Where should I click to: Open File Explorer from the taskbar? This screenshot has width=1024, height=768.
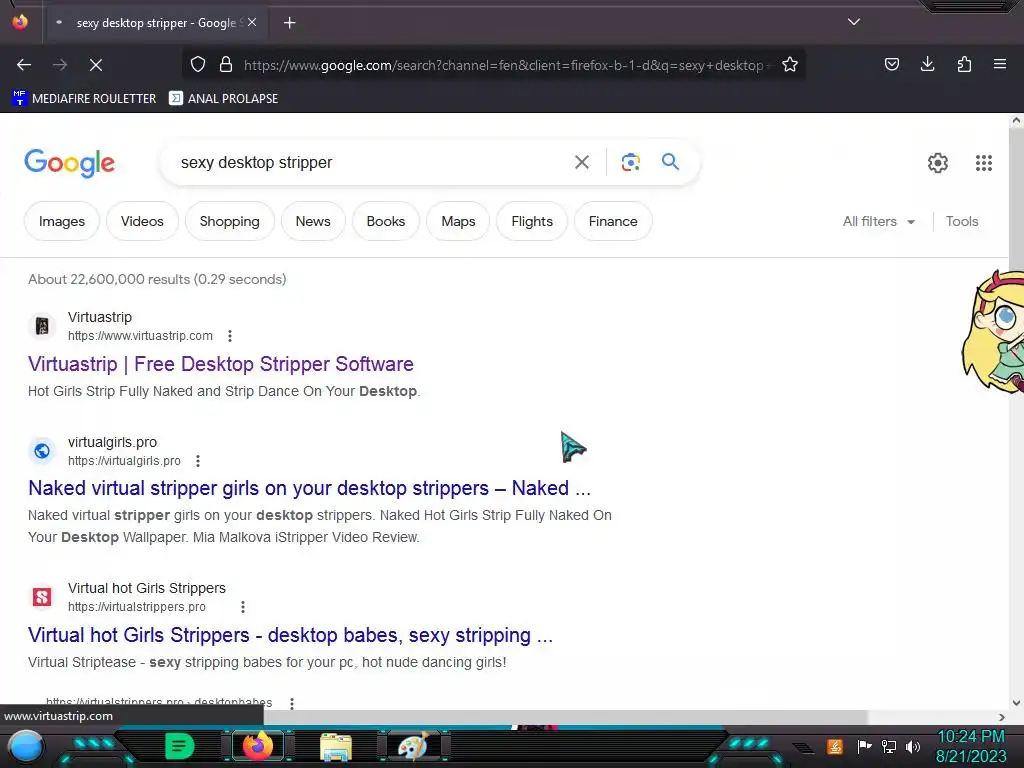click(336, 747)
